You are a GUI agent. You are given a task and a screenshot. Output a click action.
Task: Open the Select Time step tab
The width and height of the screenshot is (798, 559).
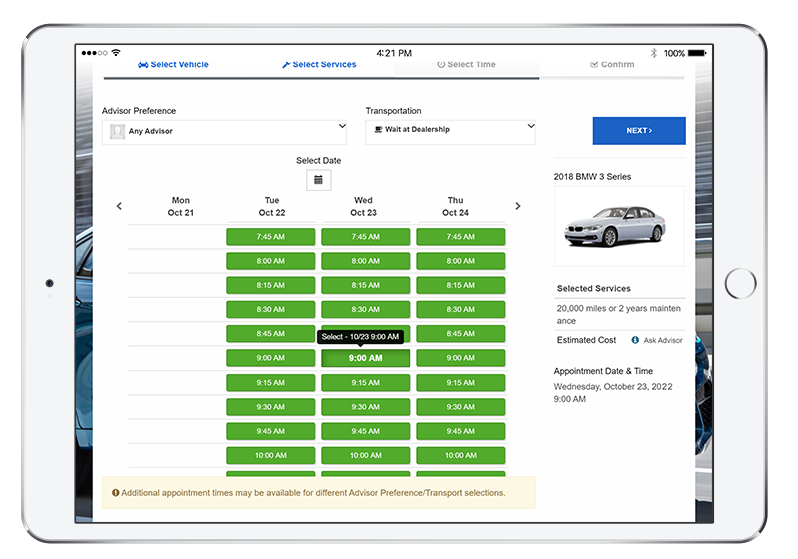[466, 65]
